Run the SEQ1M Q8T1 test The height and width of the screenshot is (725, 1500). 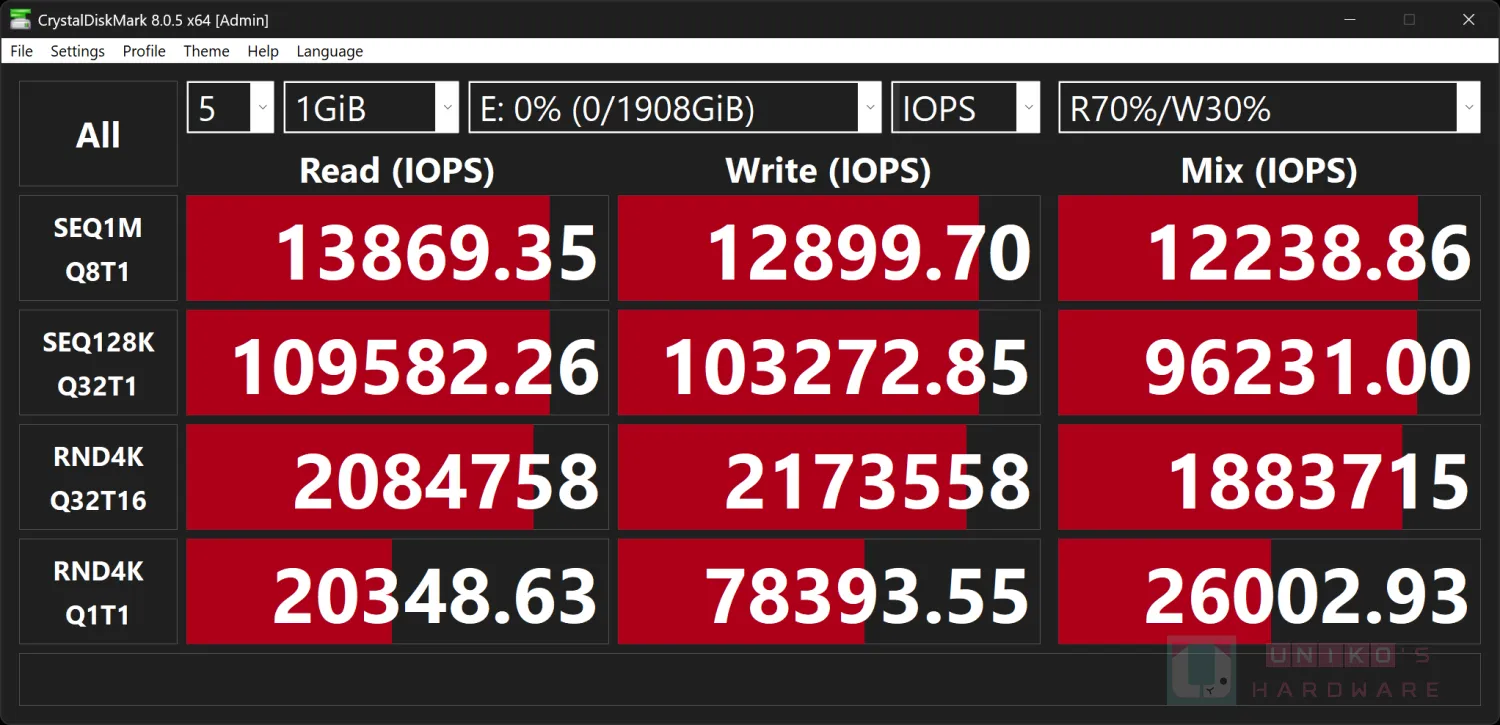[98, 249]
